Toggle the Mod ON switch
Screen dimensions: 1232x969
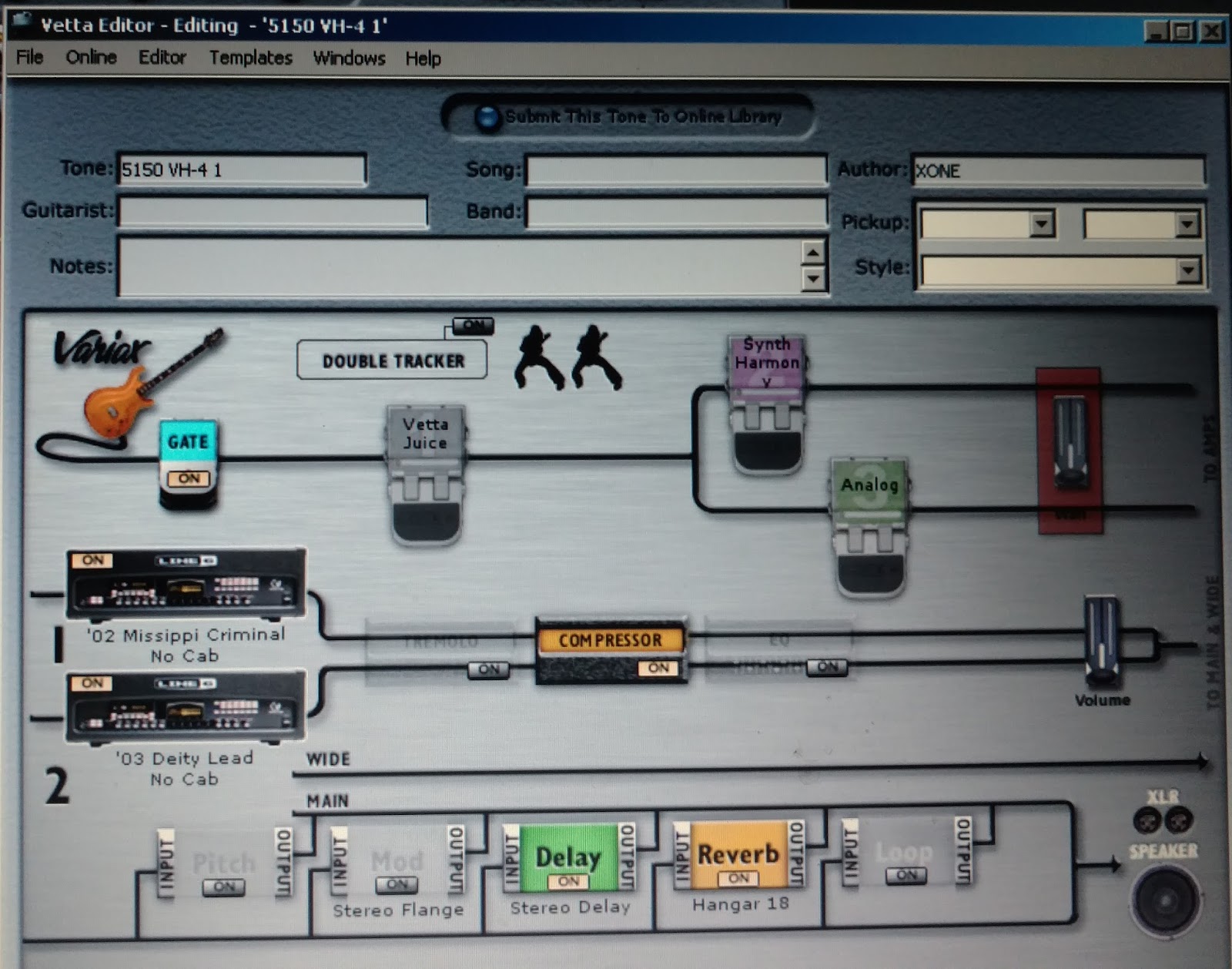click(397, 885)
